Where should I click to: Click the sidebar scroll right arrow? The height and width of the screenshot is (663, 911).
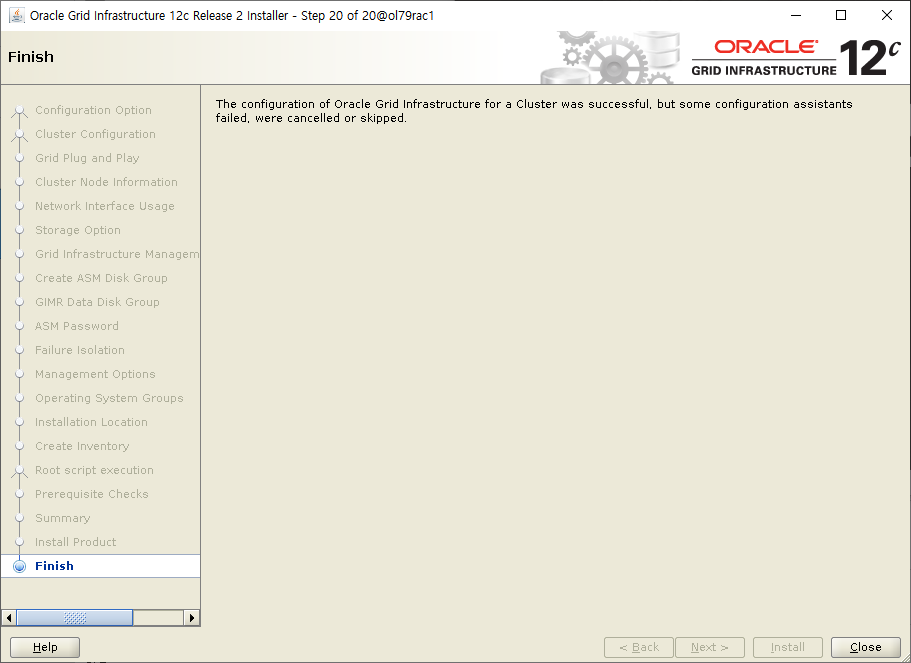pos(192,617)
